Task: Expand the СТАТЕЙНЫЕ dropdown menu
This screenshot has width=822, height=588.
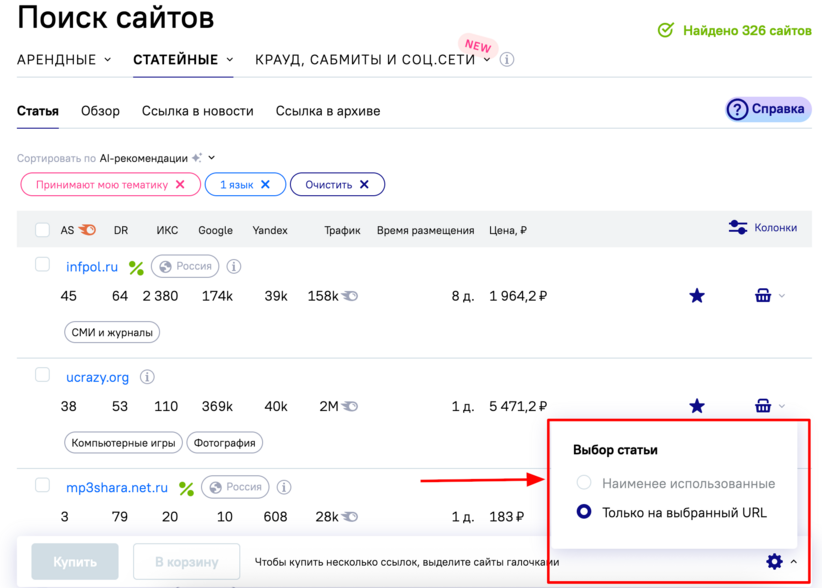Action: coord(183,60)
